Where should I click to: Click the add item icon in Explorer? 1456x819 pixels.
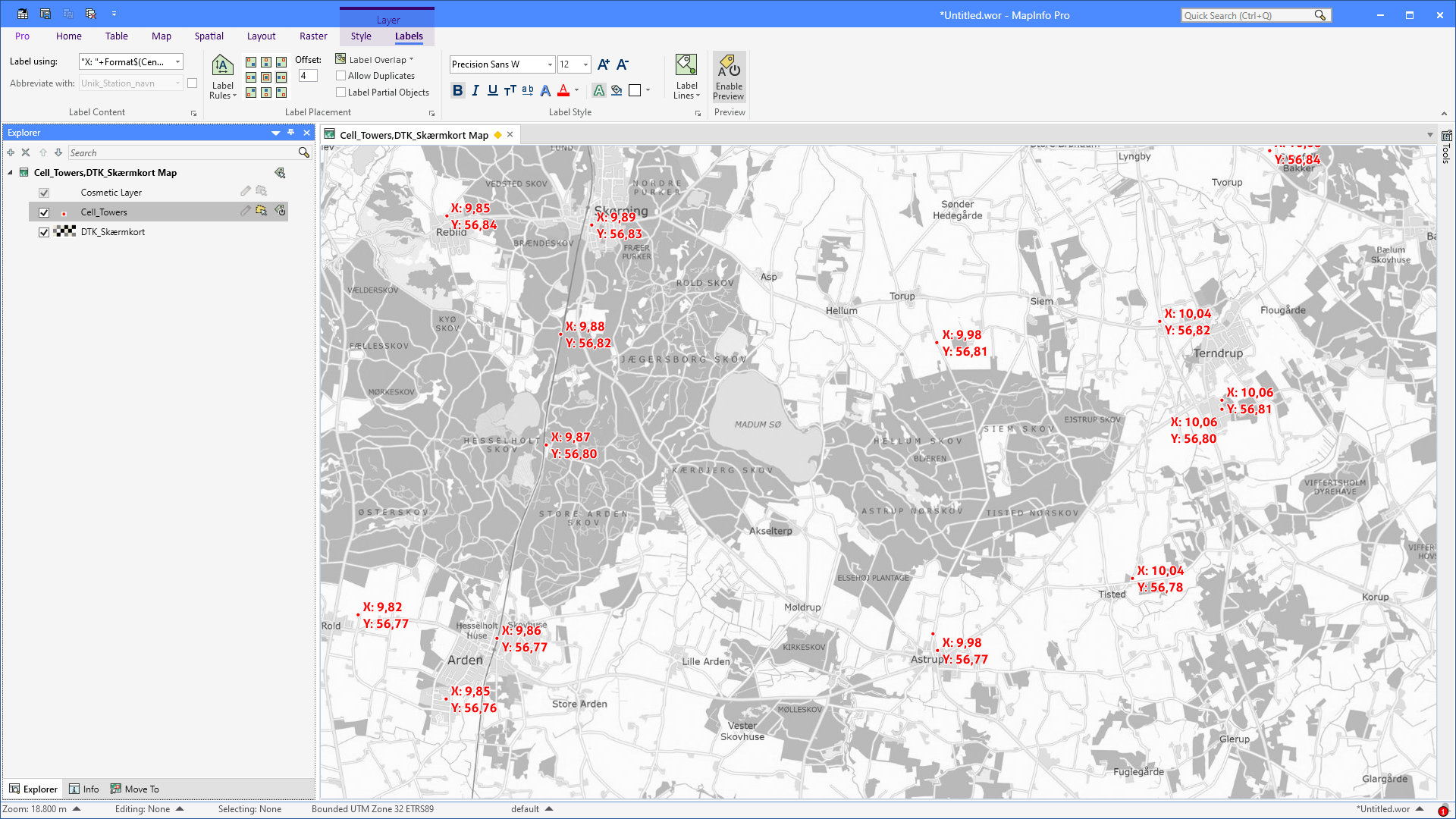(10, 152)
